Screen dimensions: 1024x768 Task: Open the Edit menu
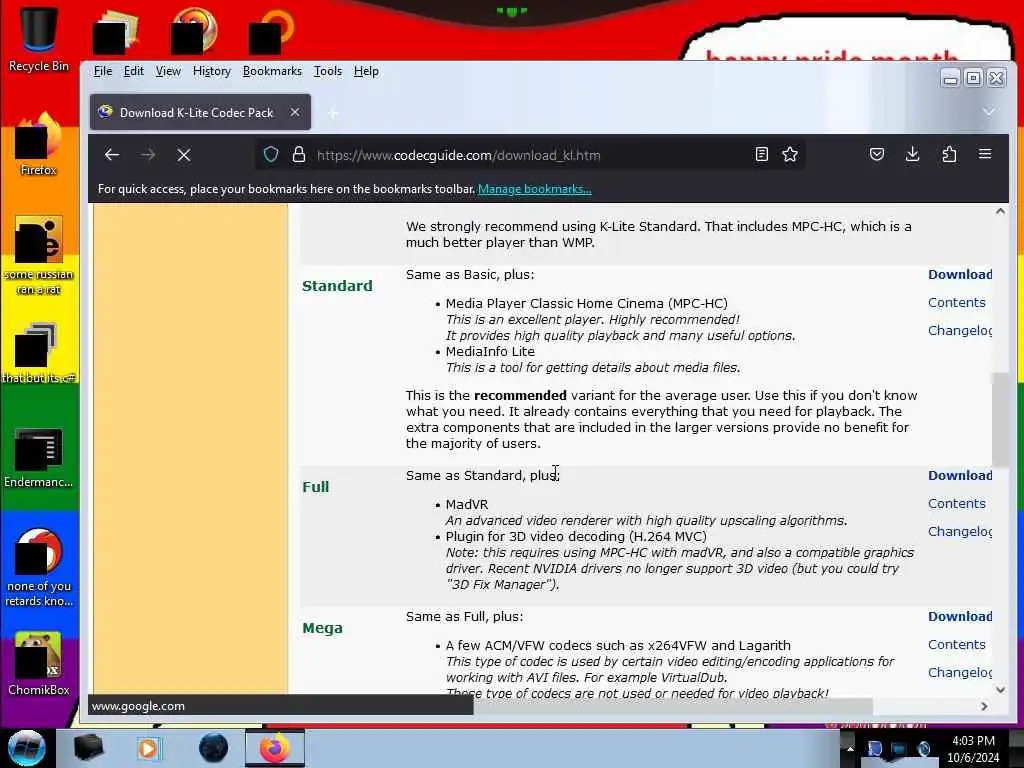click(133, 71)
